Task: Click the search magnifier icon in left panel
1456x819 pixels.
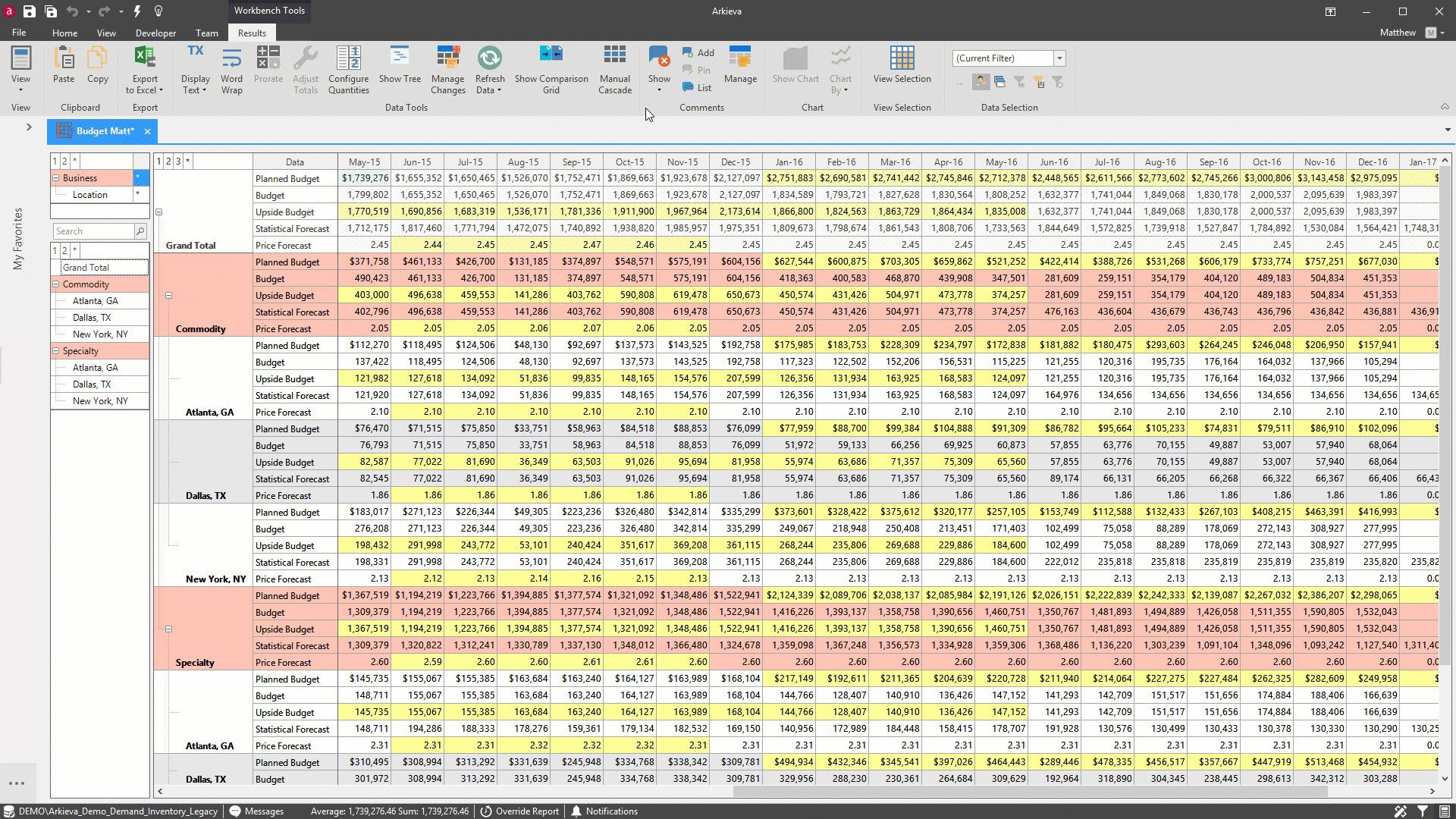Action: [140, 231]
